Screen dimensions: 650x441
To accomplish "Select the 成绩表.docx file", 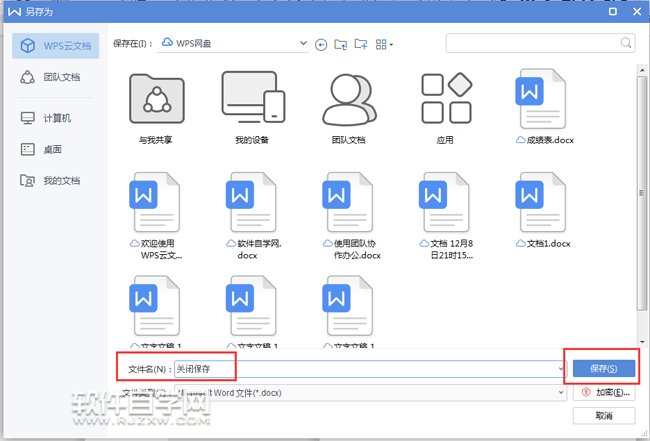I will point(544,104).
